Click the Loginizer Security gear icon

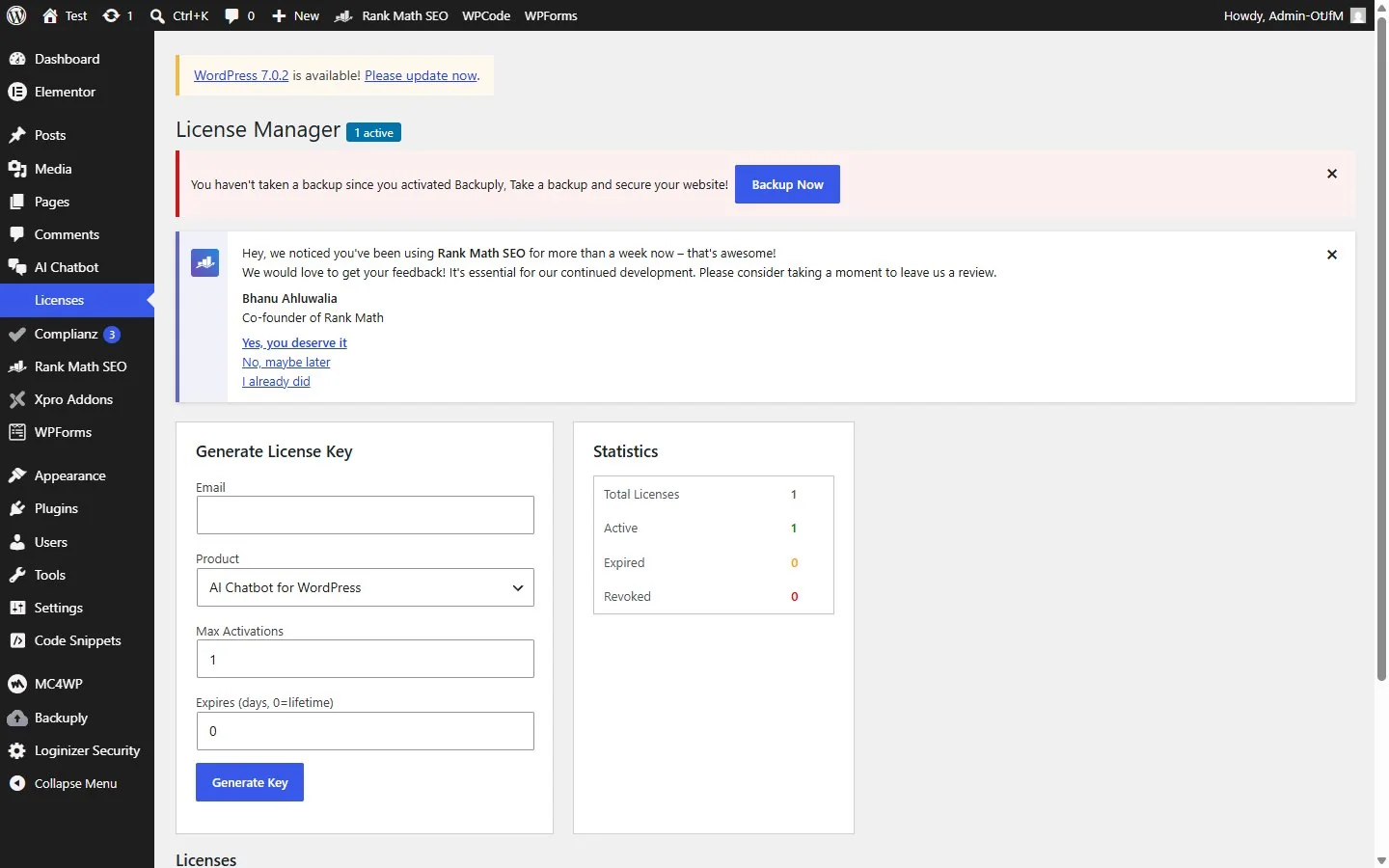click(16, 750)
